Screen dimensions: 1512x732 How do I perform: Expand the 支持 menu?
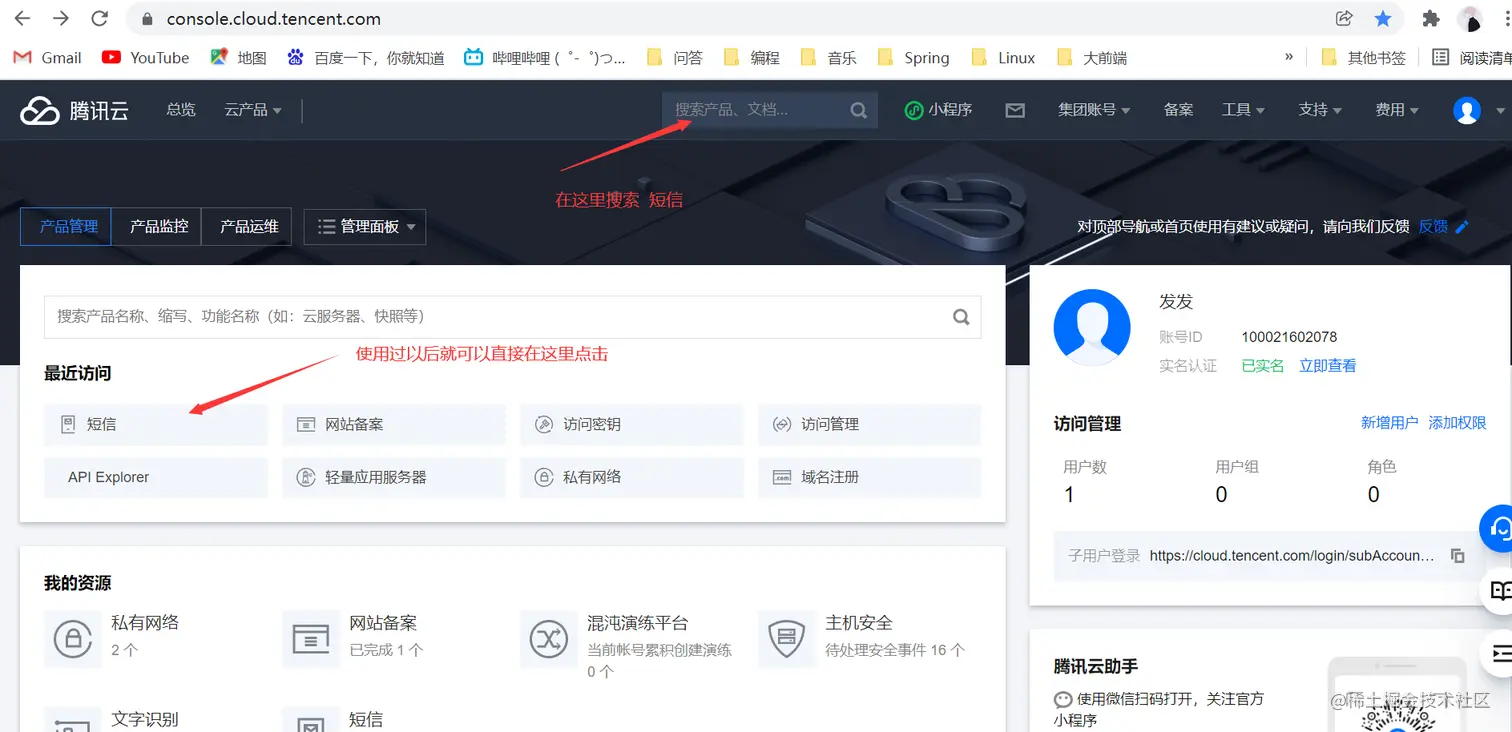[x=1320, y=110]
